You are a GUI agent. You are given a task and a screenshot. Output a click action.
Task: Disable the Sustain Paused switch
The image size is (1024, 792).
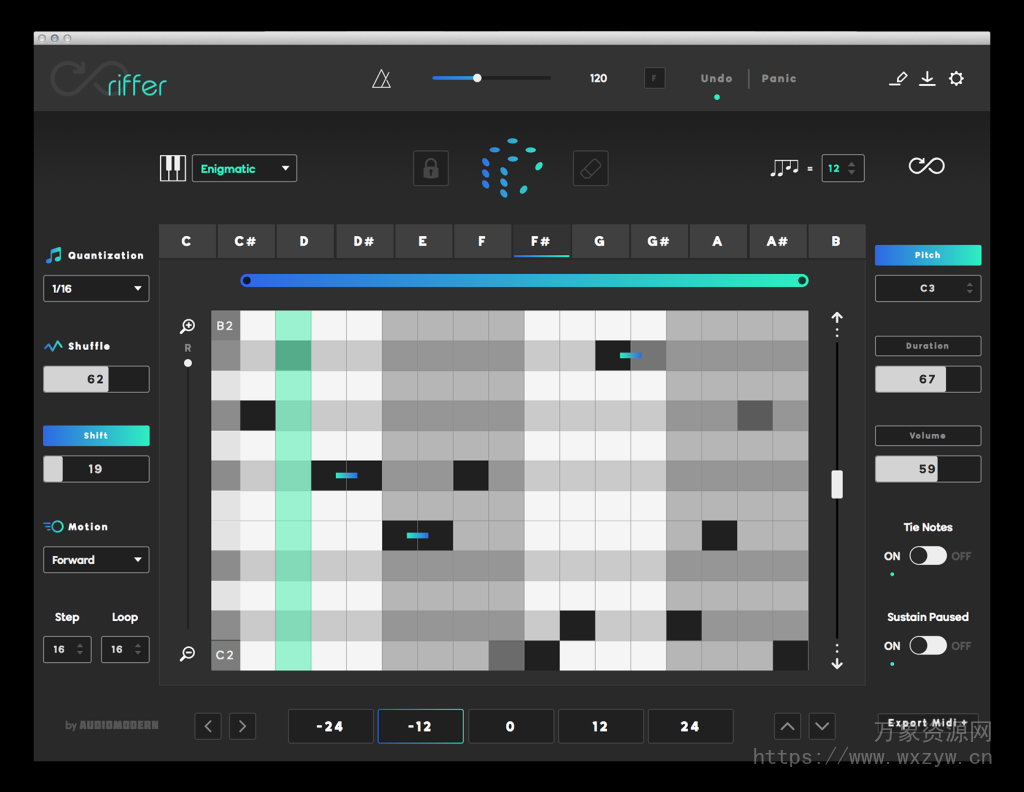point(928,646)
